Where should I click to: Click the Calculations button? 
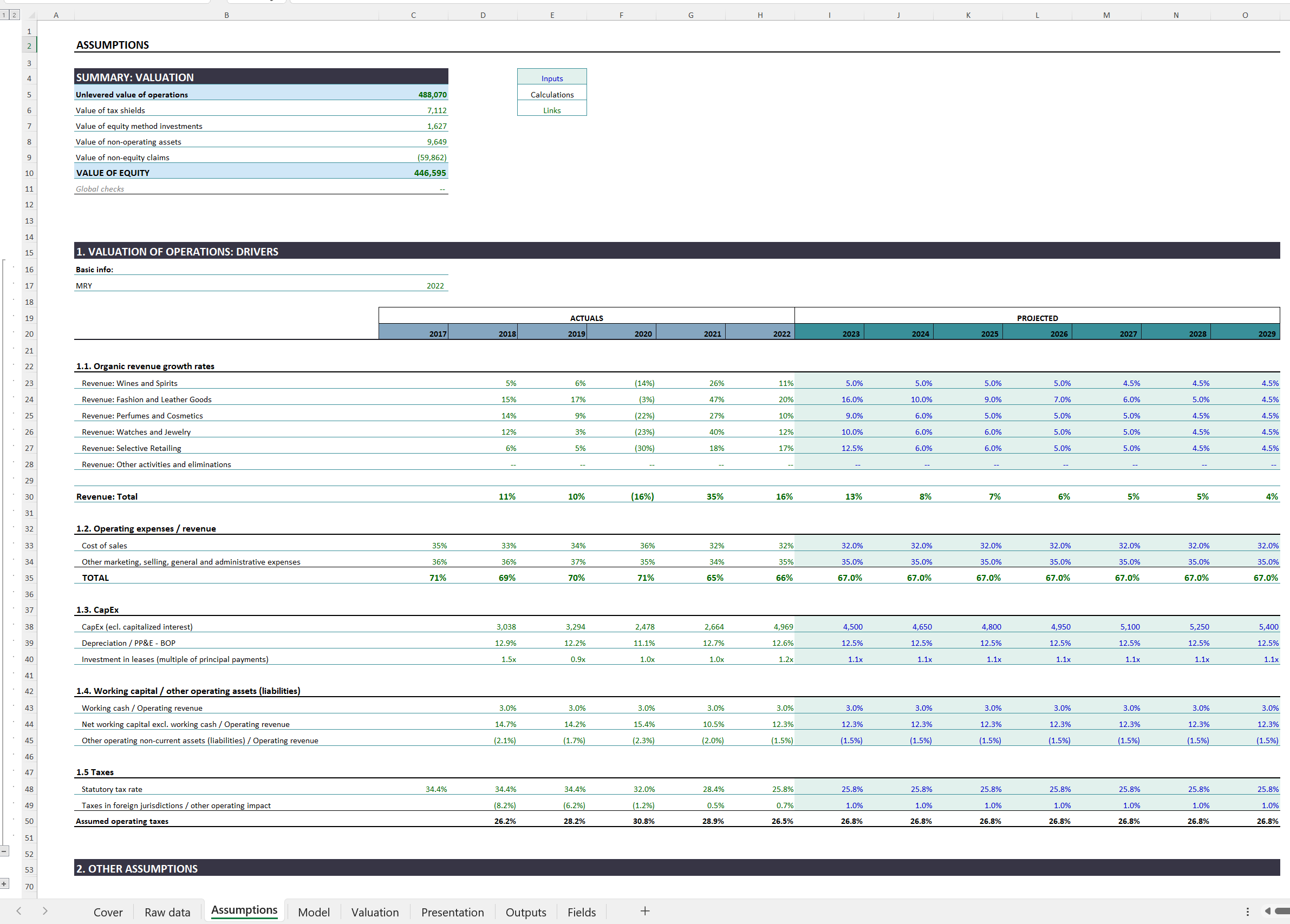(551, 94)
